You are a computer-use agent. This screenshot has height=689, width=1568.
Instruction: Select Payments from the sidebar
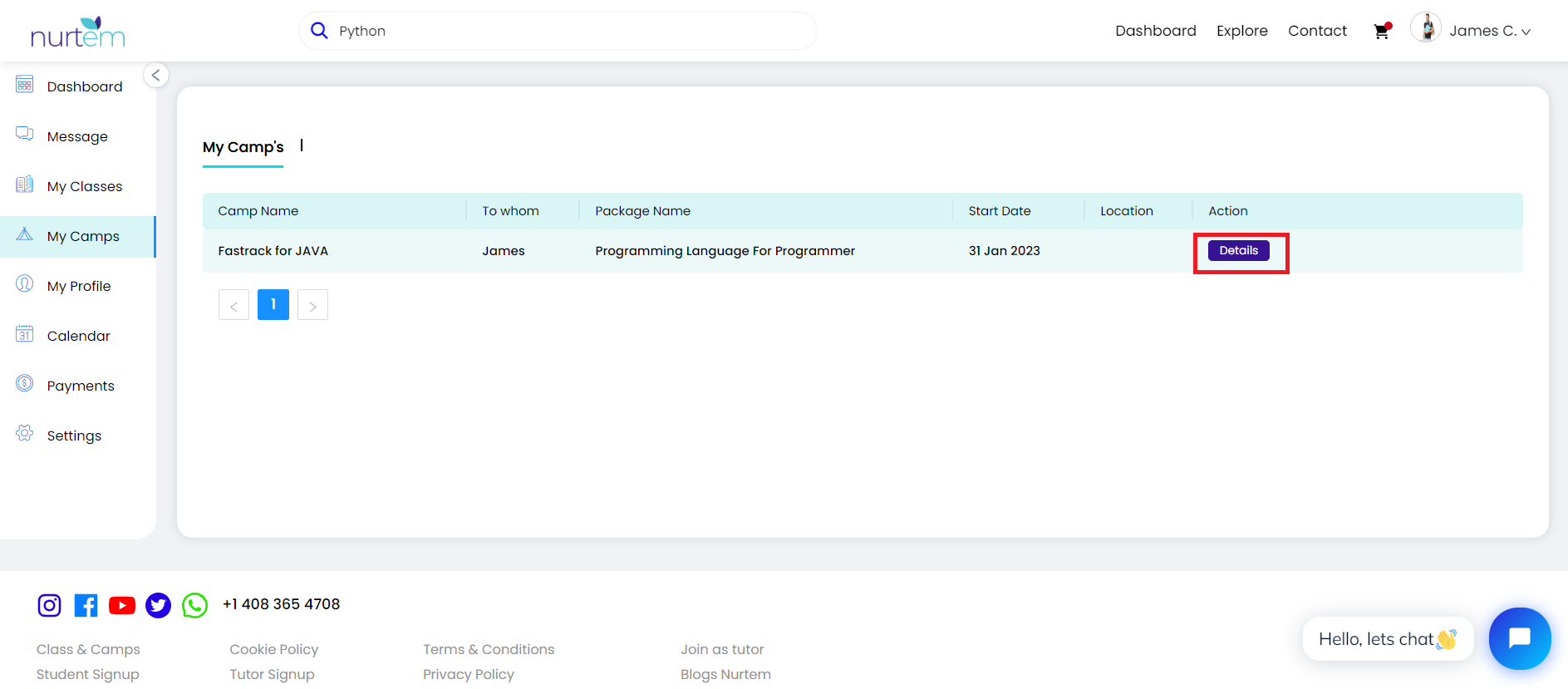(x=81, y=386)
